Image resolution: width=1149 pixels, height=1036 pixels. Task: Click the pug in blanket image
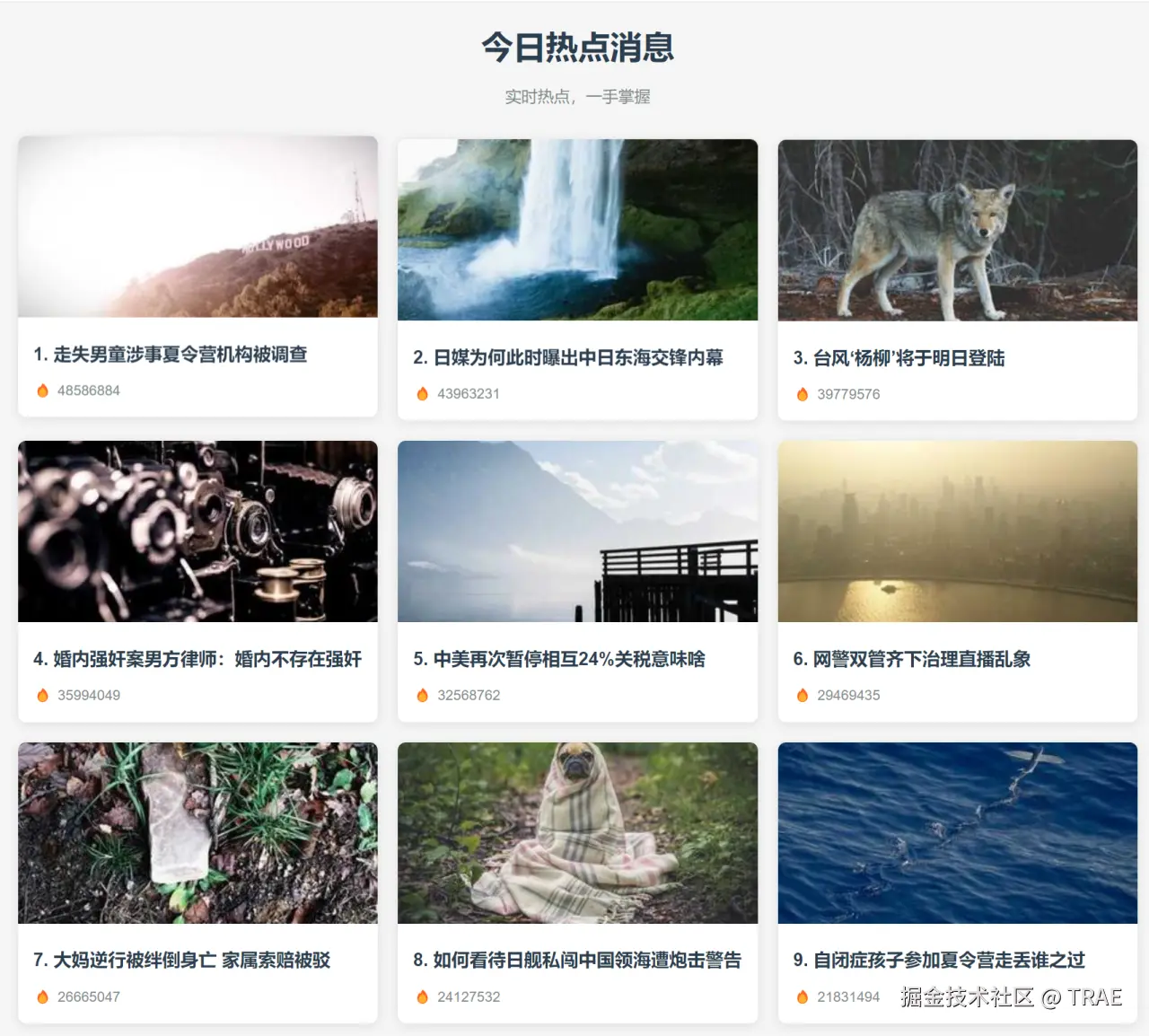point(577,833)
